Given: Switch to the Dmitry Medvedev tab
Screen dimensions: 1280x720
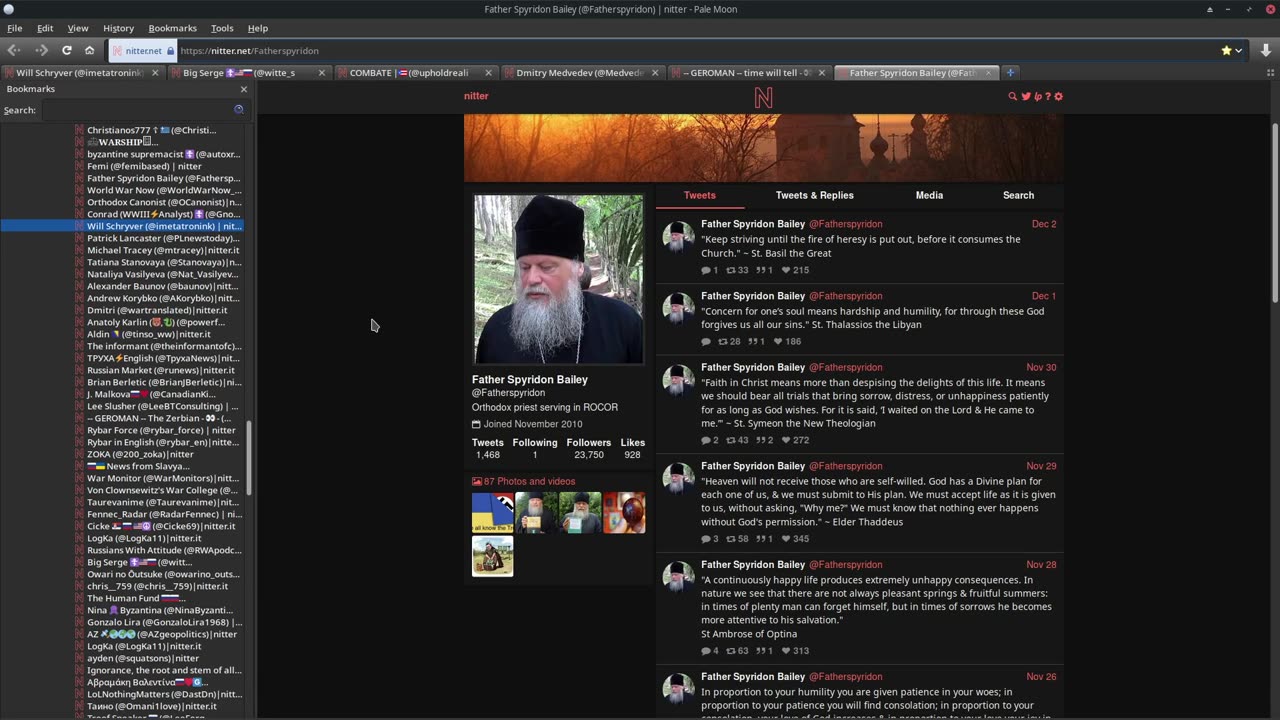Looking at the screenshot, I should pyautogui.click(x=582, y=72).
